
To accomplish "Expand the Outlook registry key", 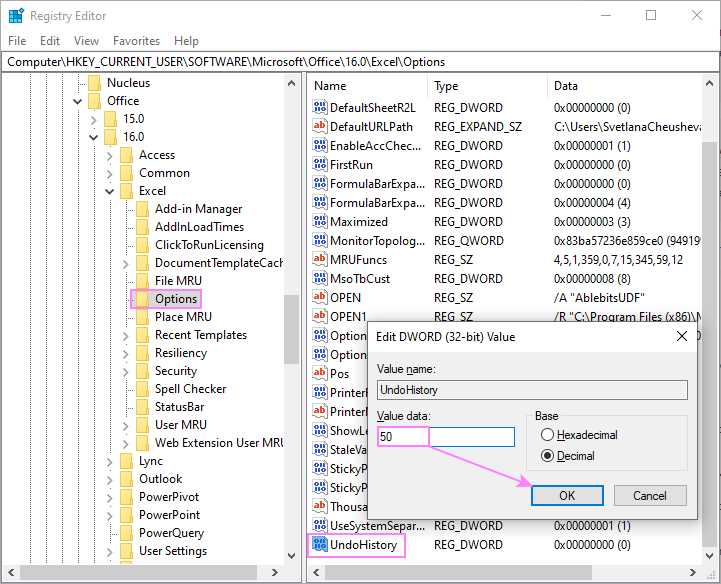I will coord(109,479).
